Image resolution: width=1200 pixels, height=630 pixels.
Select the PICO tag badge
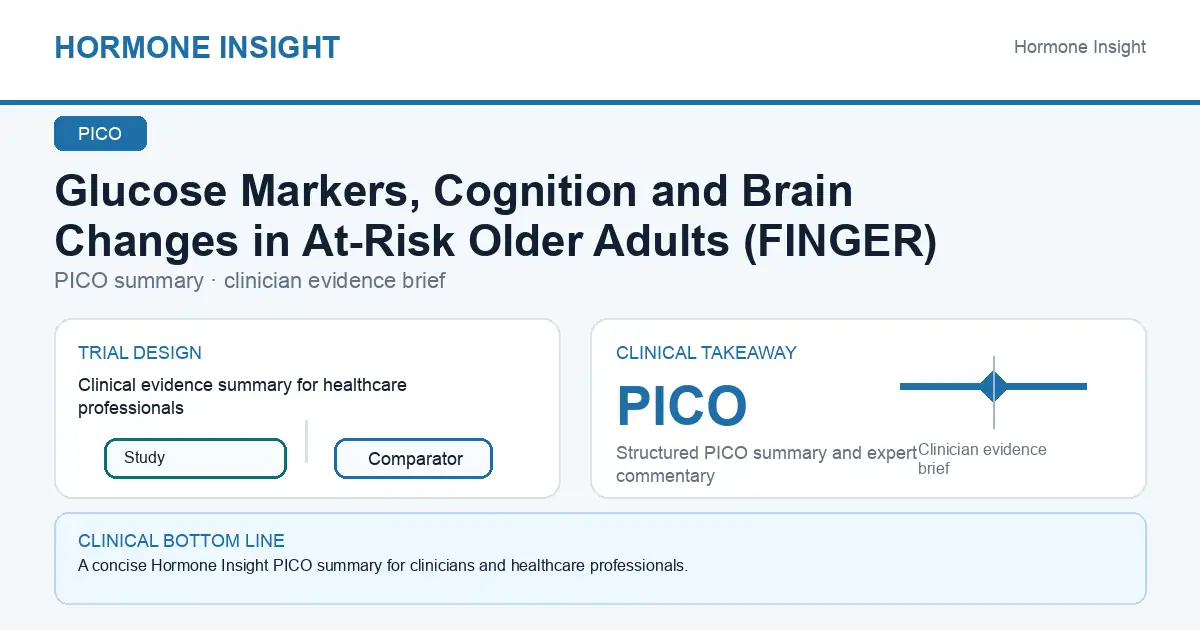pyautogui.click(x=100, y=134)
